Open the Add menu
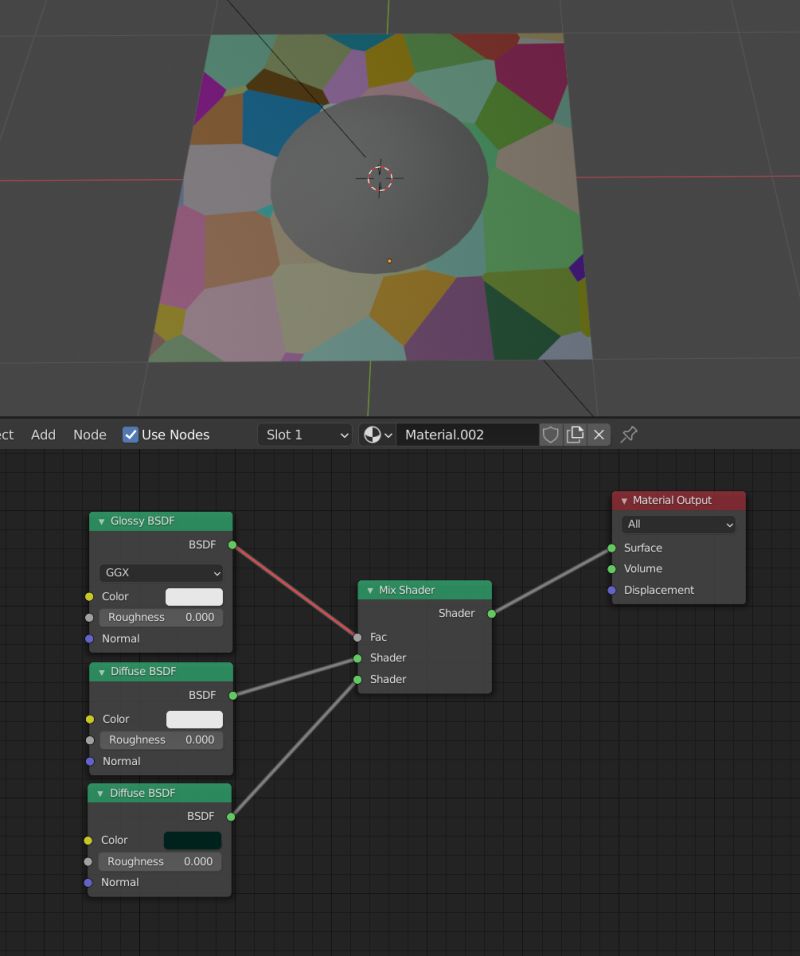This screenshot has width=800, height=956. pyautogui.click(x=43, y=434)
